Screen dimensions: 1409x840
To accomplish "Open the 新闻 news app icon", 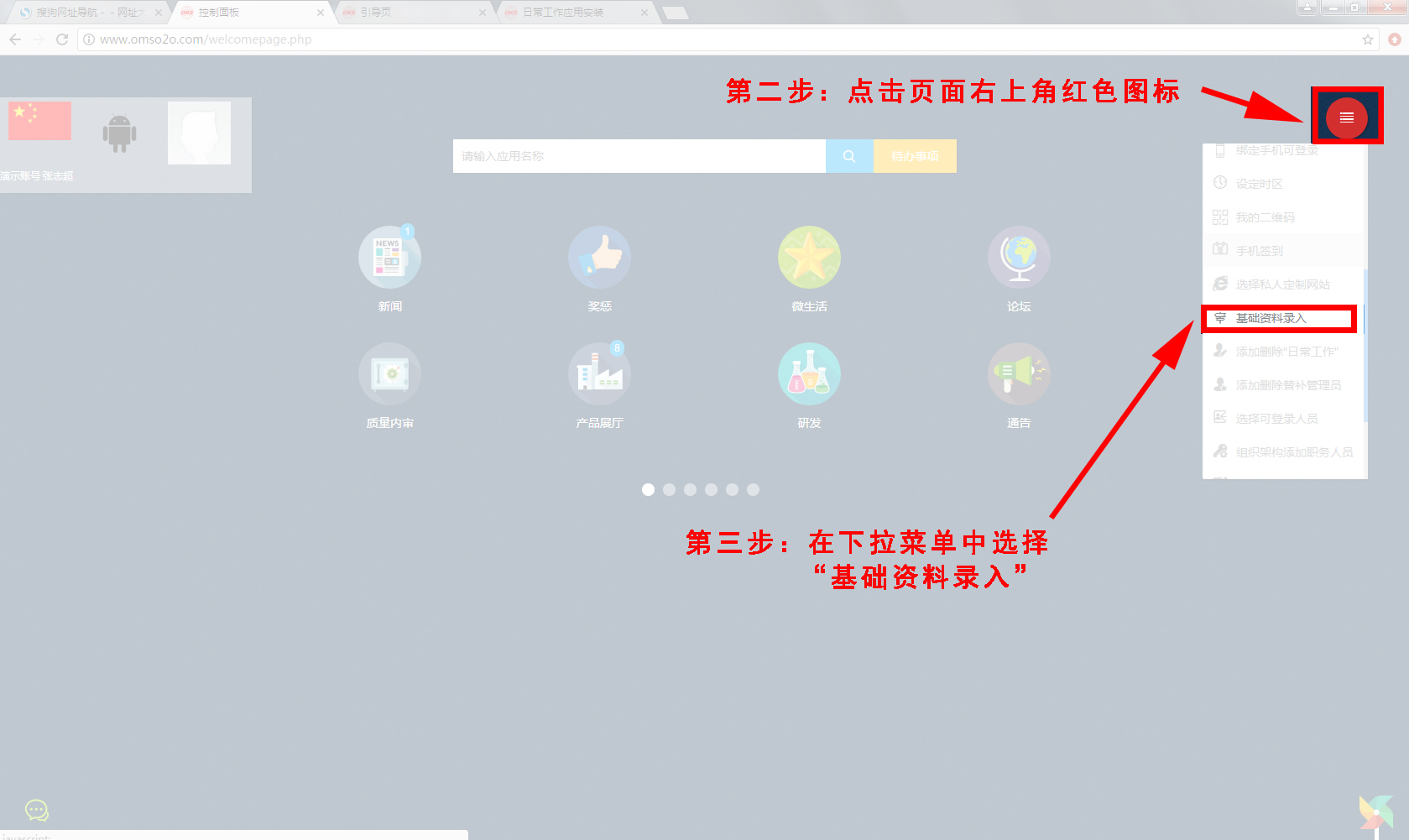I will click(389, 258).
